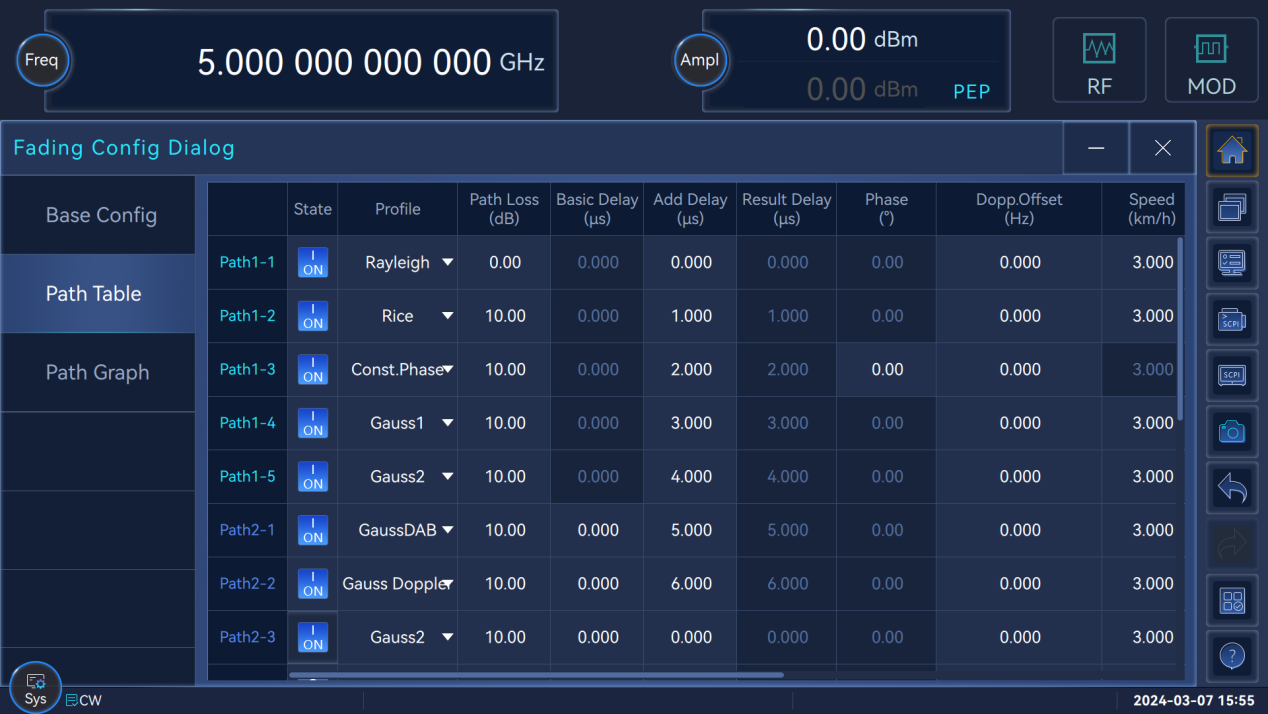Toggle the Path1-1 state switch

click(313, 263)
